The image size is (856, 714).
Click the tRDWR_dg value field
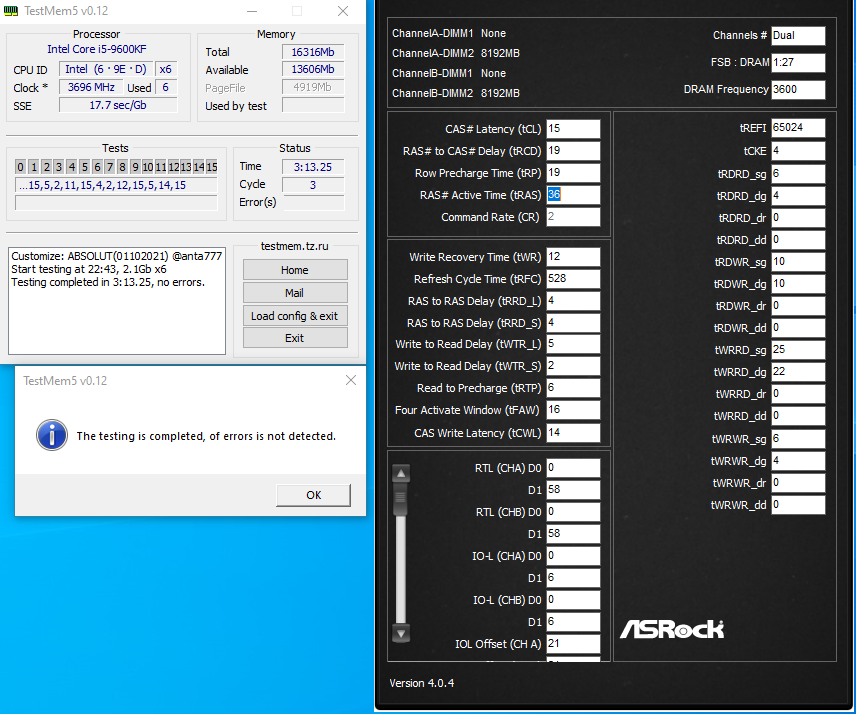pos(798,283)
